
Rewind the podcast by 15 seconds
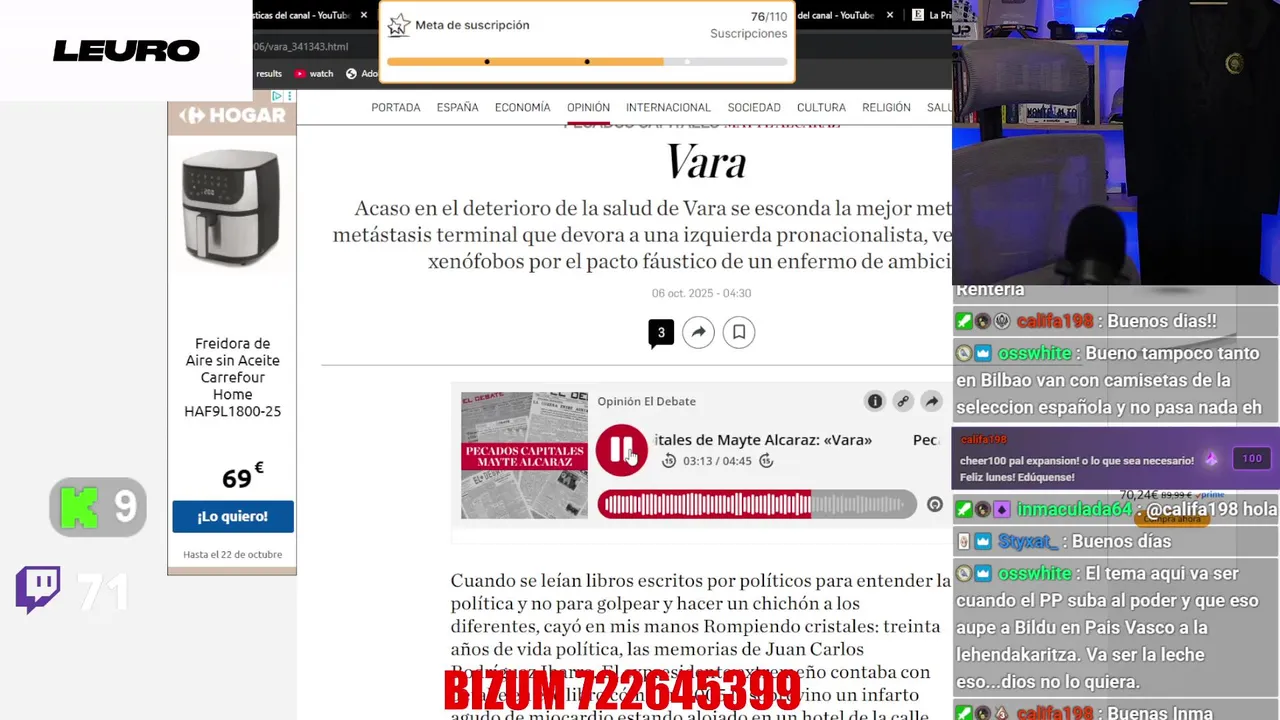(x=669, y=461)
